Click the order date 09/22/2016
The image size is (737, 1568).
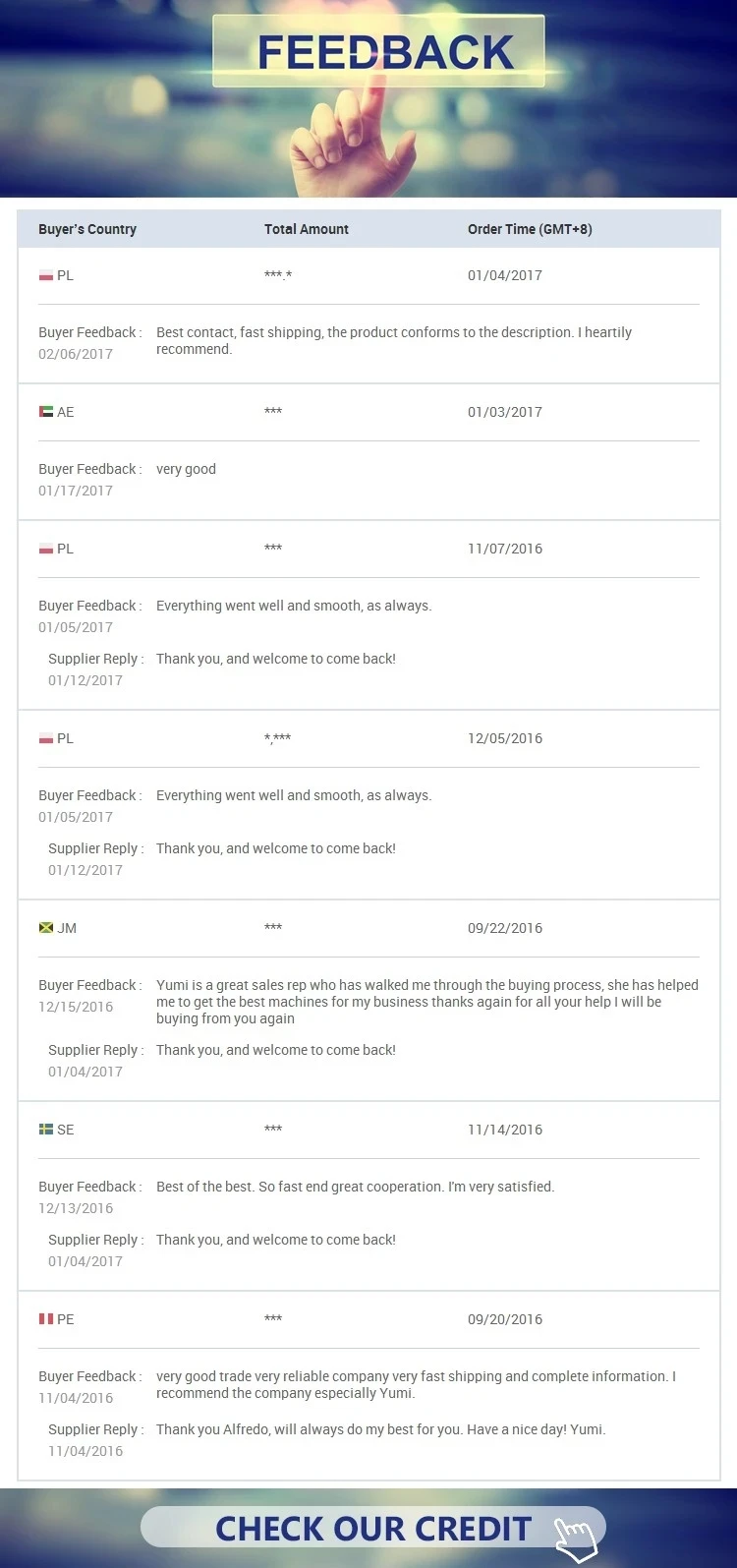click(x=505, y=928)
